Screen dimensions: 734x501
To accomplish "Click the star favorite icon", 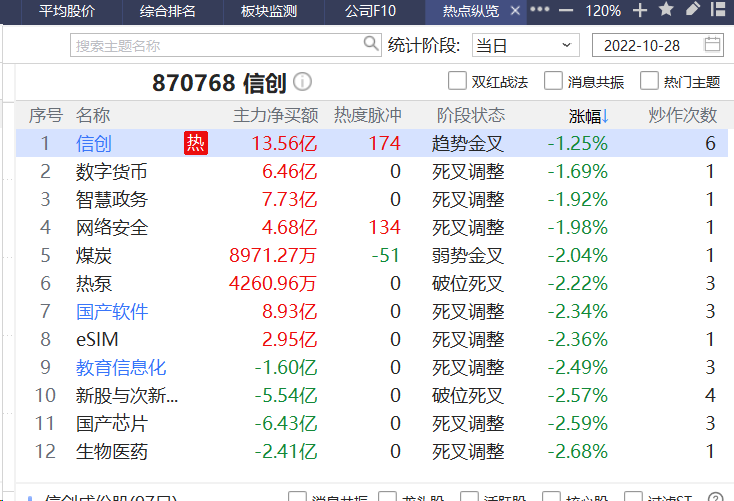I will [x=666, y=11].
